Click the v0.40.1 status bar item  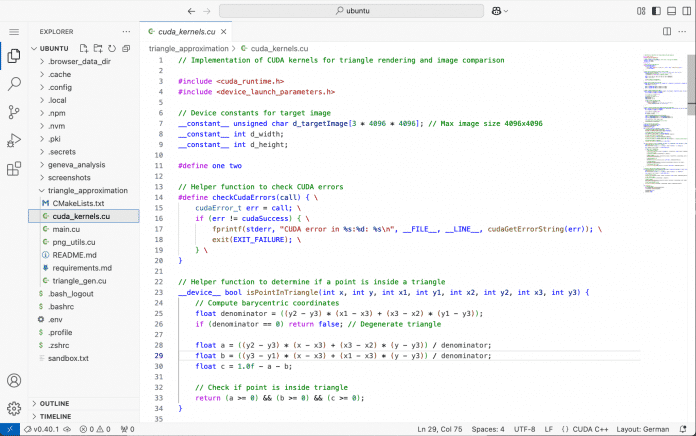click(x=47, y=429)
